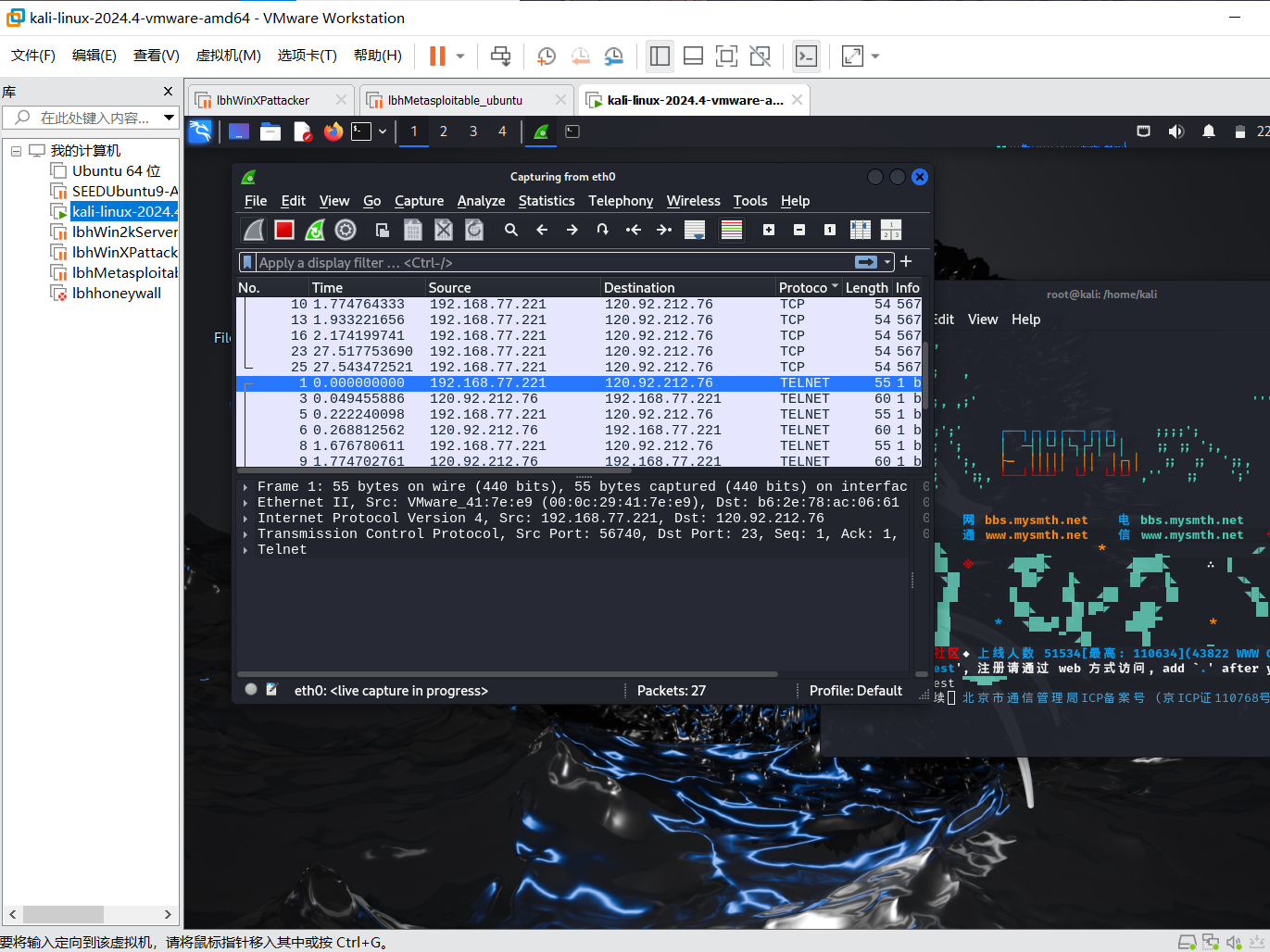Open a capture file in Wireshark

coord(382,230)
